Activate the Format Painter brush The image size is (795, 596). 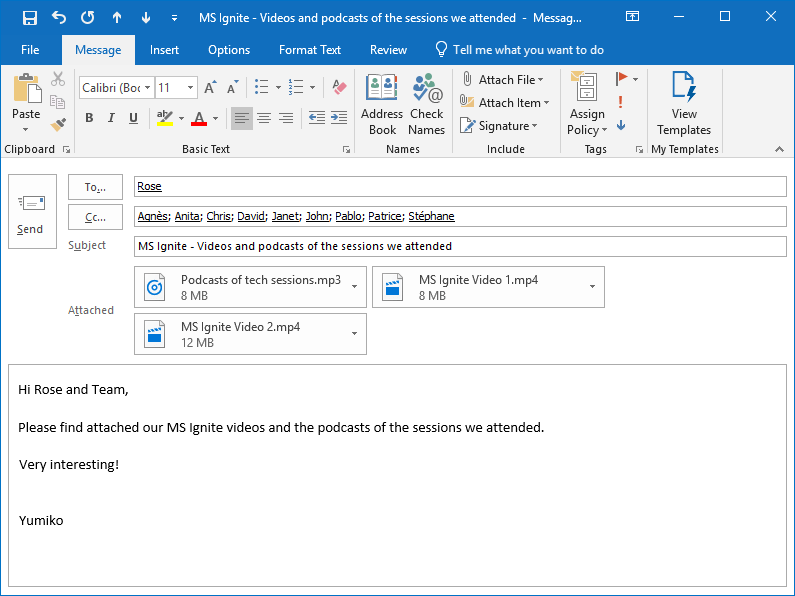pyautogui.click(x=58, y=124)
